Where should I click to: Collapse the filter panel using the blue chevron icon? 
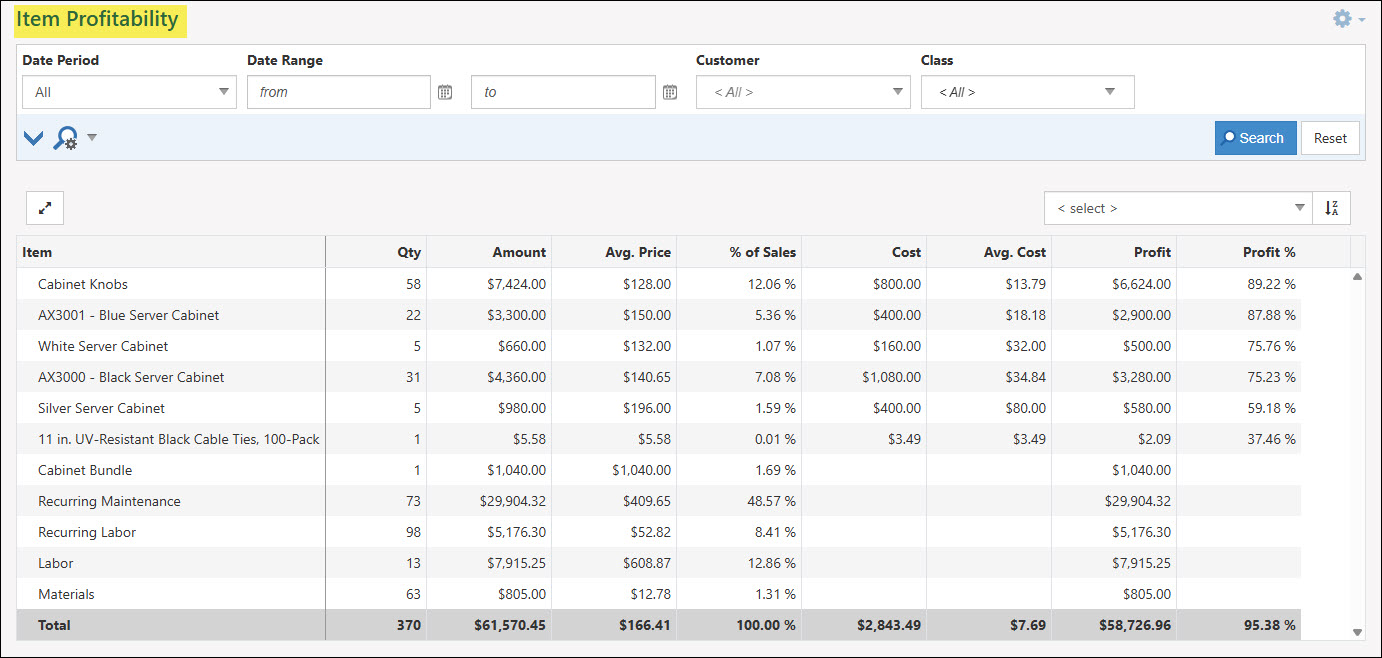click(x=33, y=137)
